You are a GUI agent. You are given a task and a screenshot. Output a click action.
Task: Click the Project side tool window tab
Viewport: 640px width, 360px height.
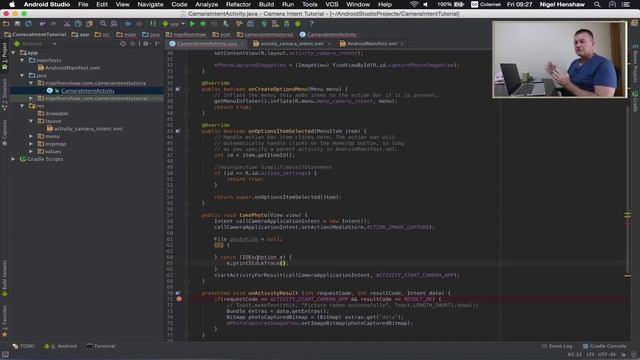click(x=4, y=55)
